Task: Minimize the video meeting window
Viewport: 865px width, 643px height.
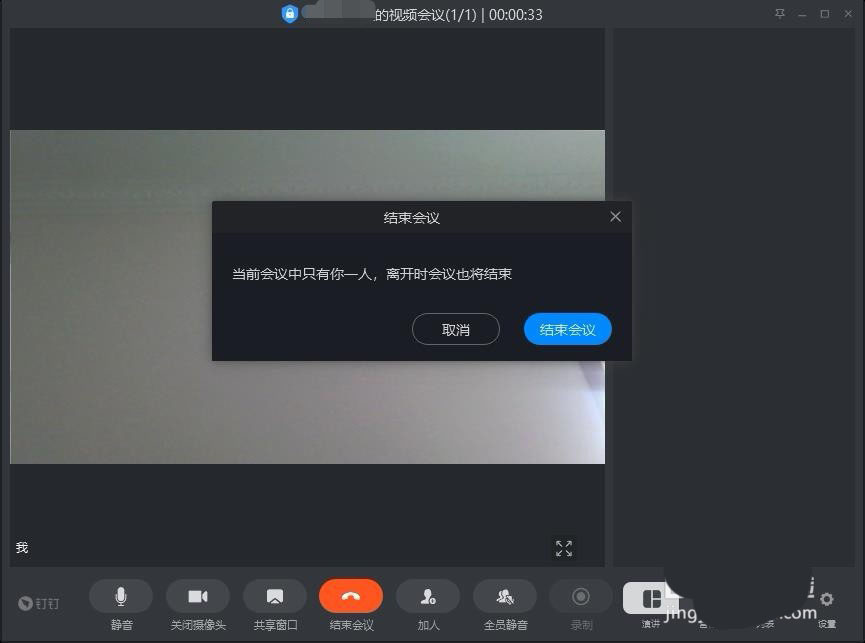Action: 802,14
